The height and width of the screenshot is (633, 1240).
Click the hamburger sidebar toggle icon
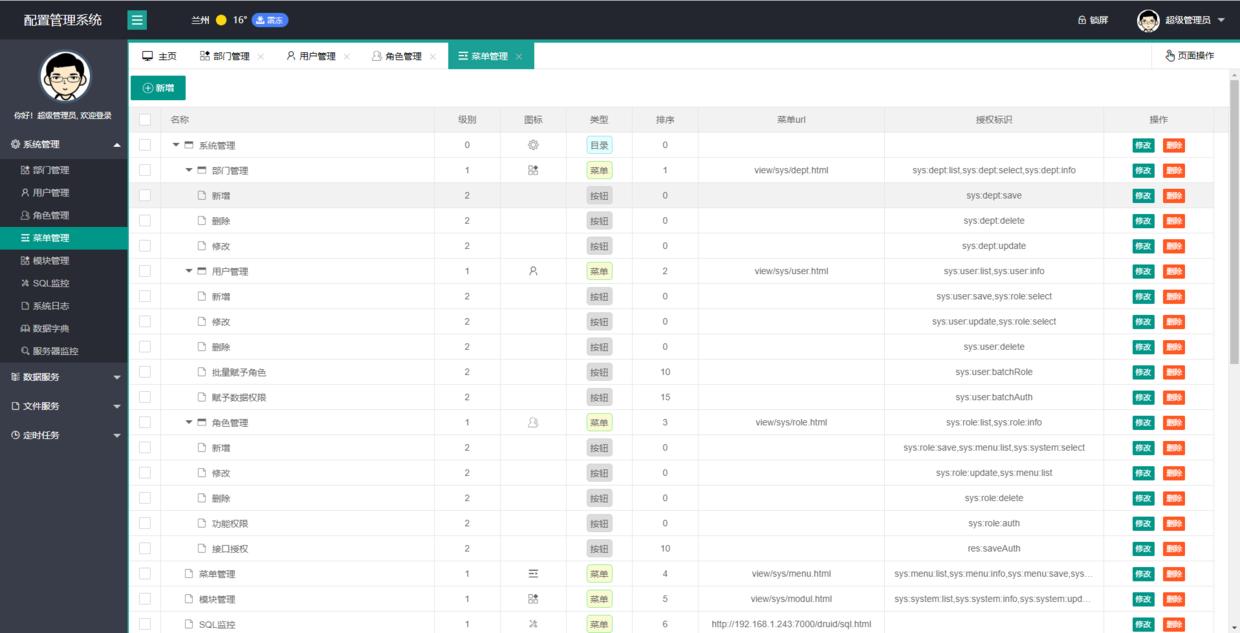[x=137, y=20]
